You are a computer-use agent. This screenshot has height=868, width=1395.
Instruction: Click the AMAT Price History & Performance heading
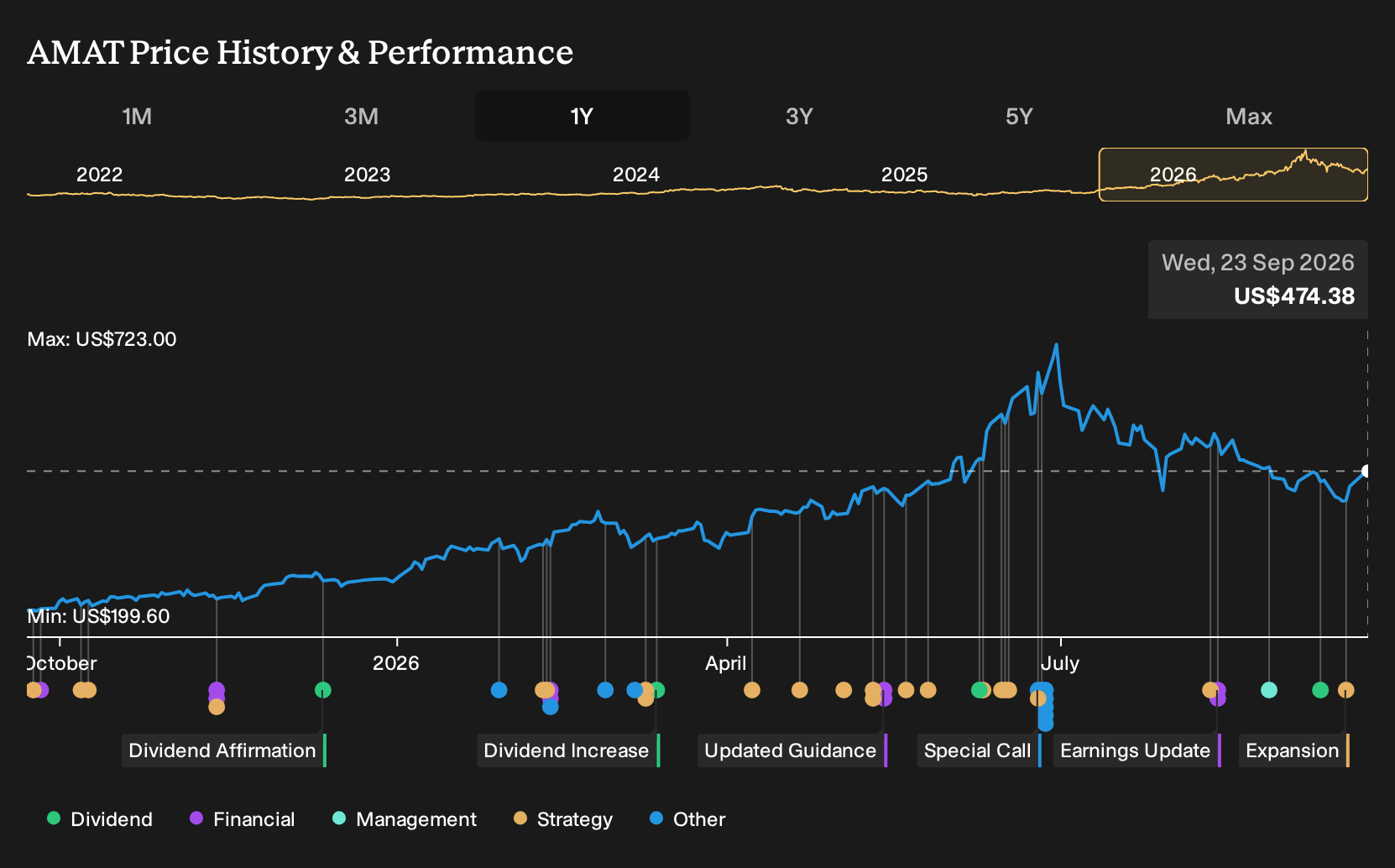pos(300,52)
